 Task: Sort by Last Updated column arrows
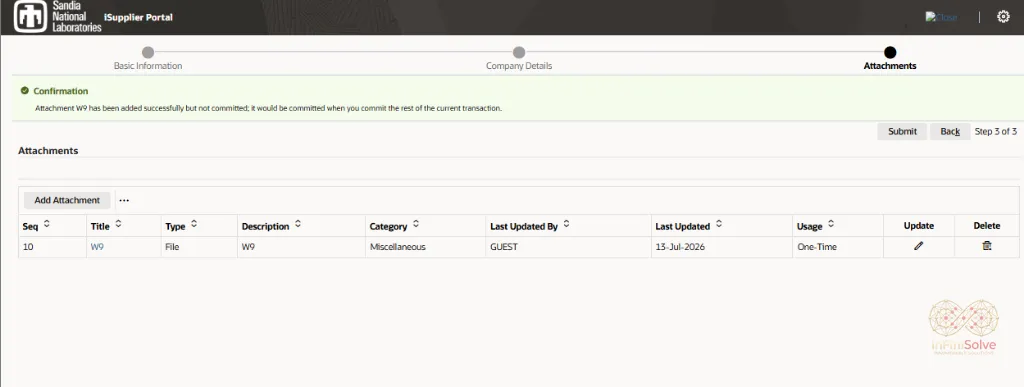click(x=718, y=224)
